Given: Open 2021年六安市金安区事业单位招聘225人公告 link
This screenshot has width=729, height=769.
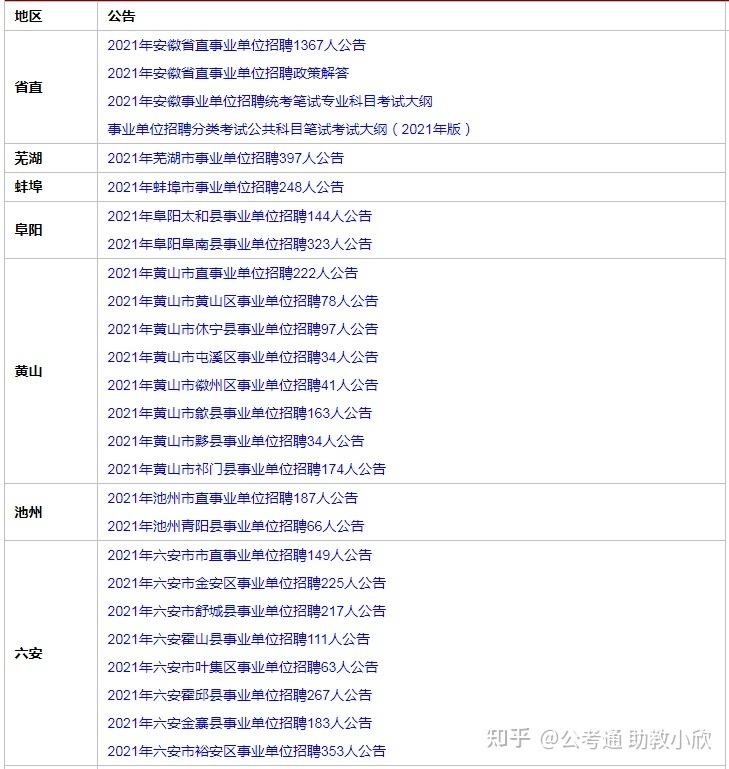Looking at the screenshot, I should coord(247,583).
